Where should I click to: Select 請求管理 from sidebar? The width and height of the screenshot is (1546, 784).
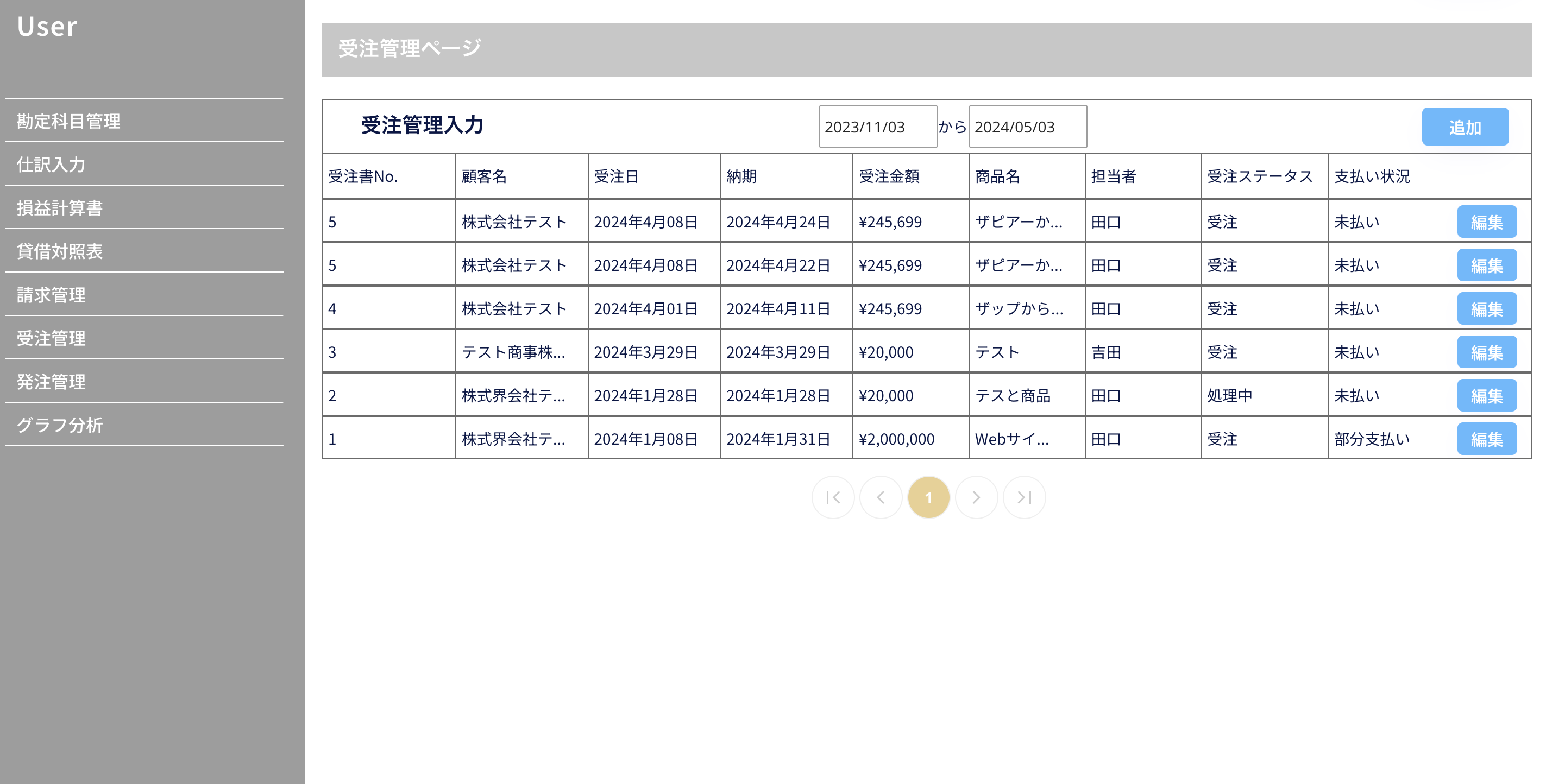click(51, 295)
